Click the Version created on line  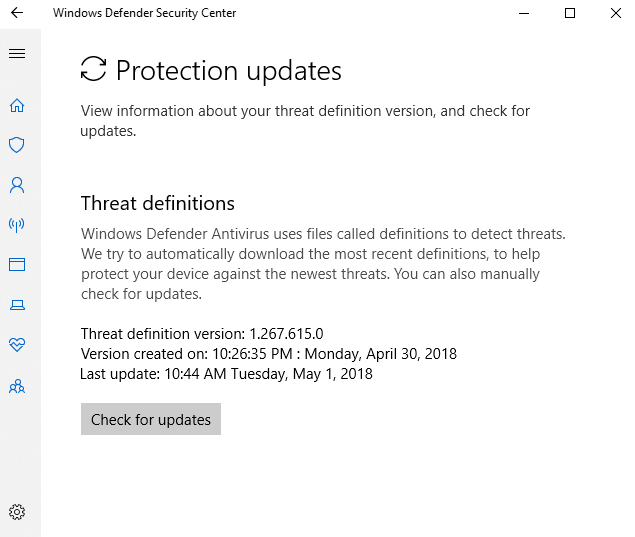(268, 354)
